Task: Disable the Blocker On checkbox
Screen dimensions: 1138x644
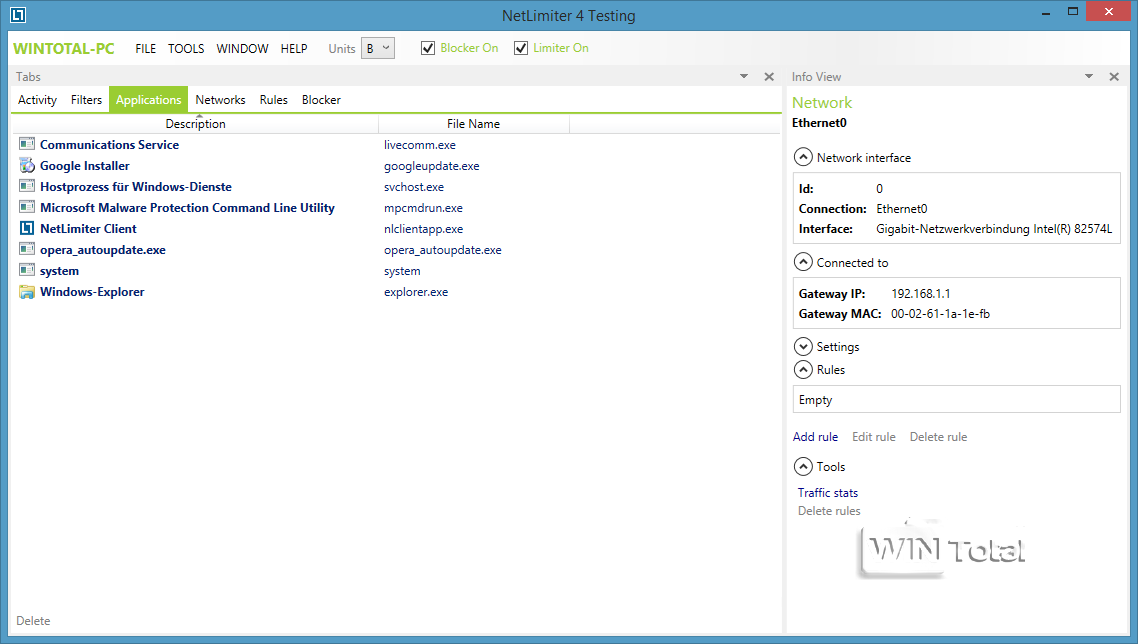Action: (x=428, y=48)
